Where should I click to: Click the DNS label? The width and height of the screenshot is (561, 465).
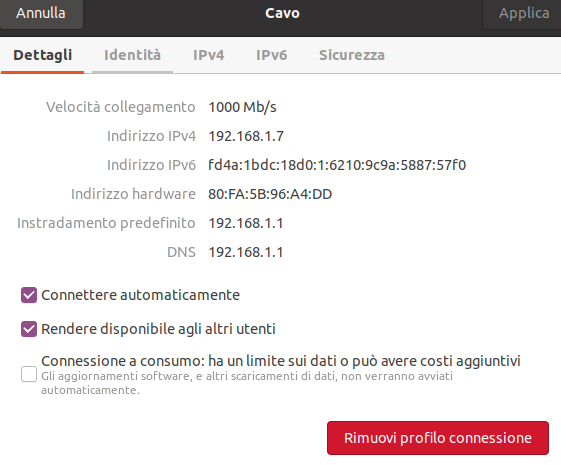click(181, 252)
